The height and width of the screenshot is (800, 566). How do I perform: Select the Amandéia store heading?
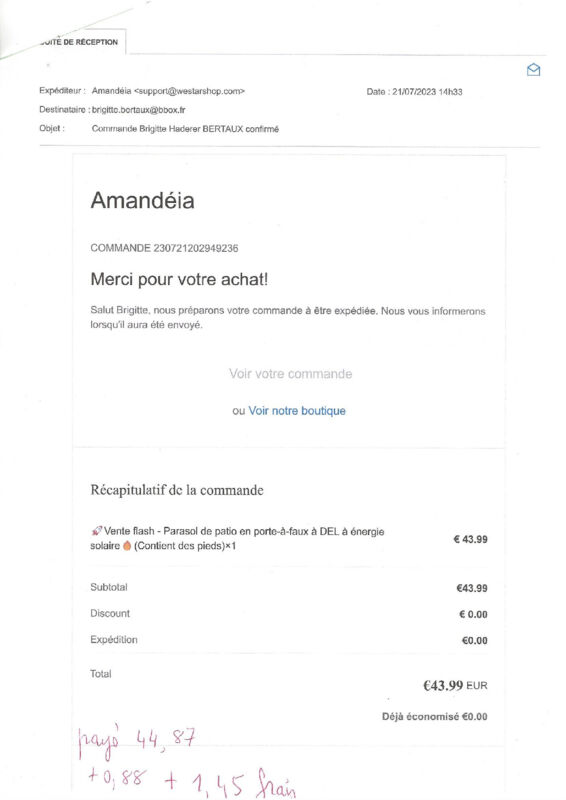tap(142, 201)
